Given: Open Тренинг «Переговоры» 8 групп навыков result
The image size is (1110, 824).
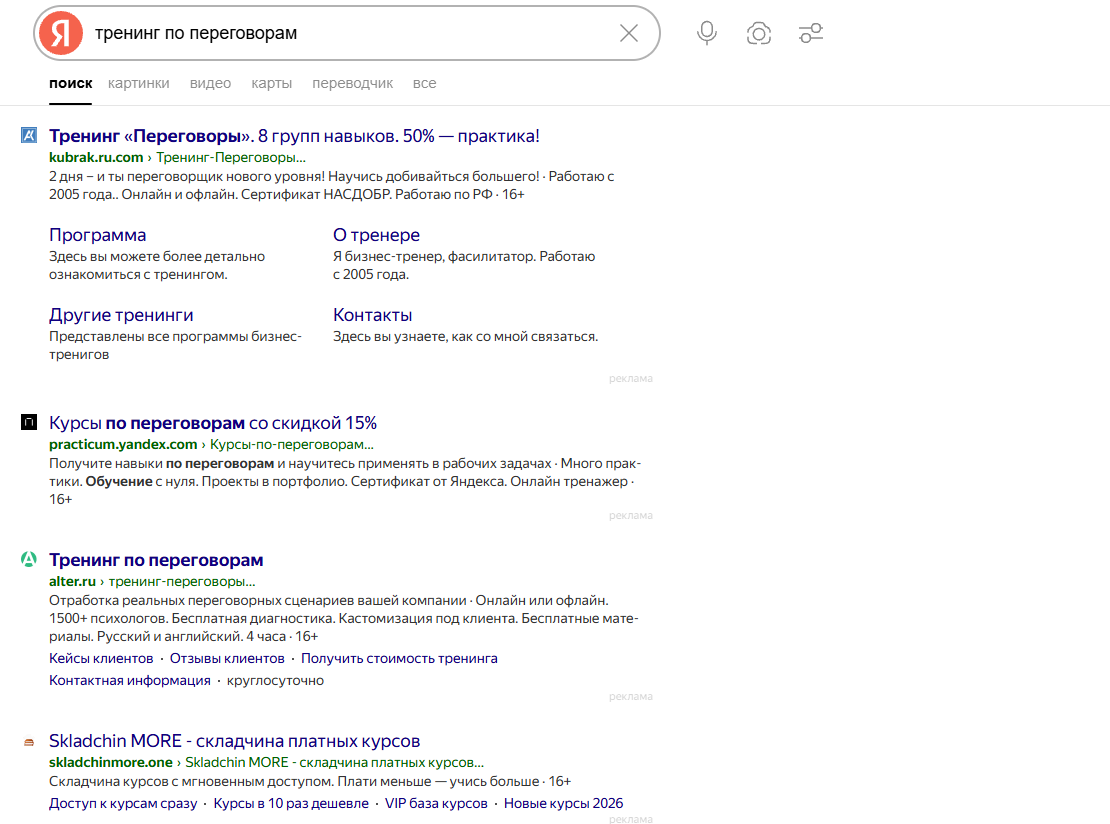Looking at the screenshot, I should pos(294,136).
